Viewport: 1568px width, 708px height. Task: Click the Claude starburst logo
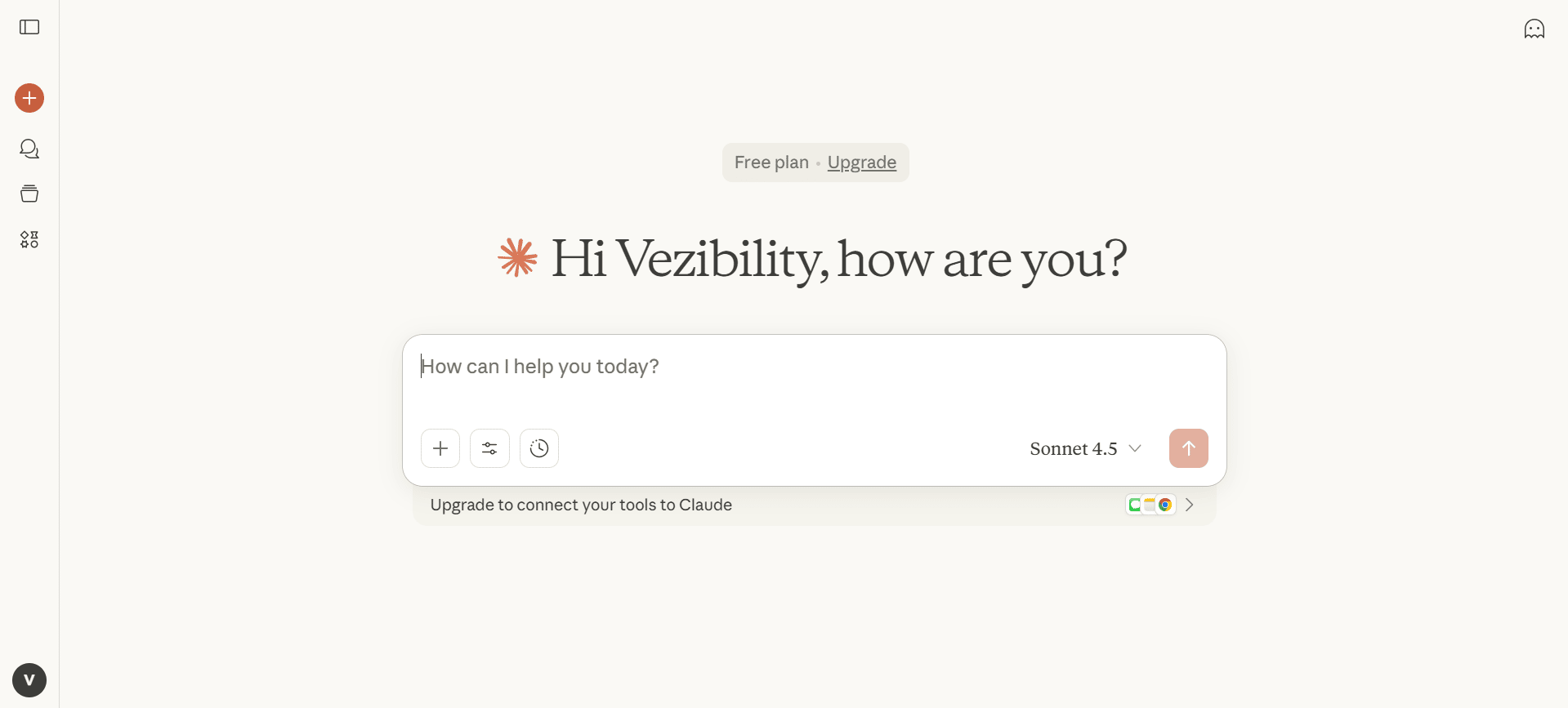coord(518,258)
